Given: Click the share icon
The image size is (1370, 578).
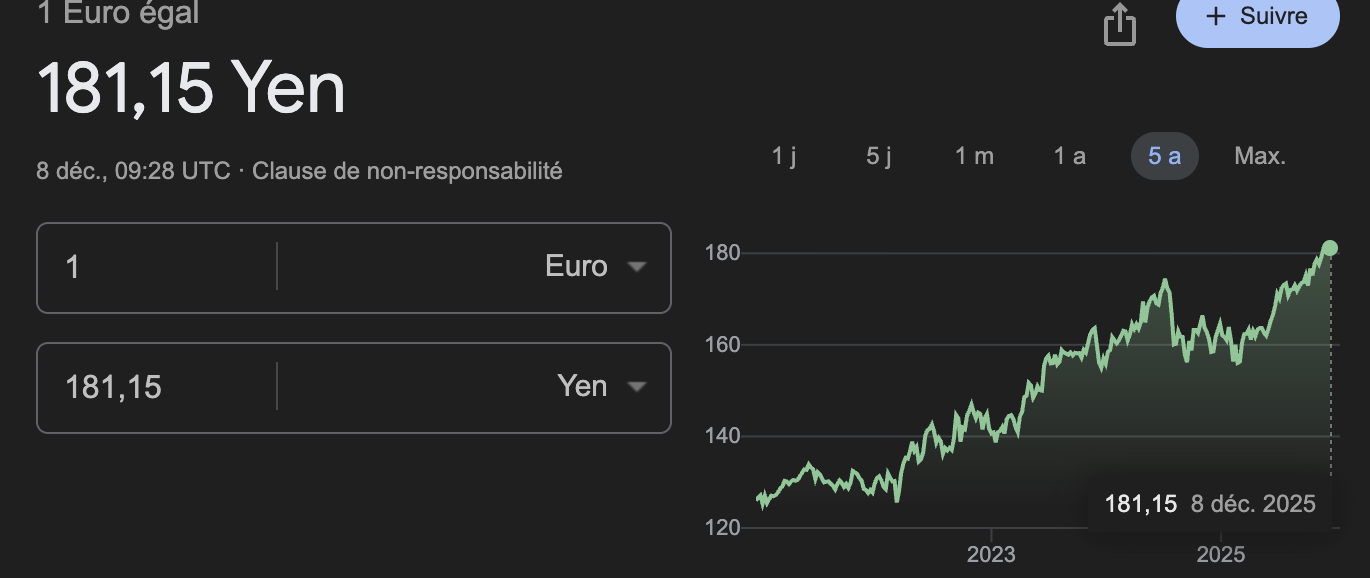Looking at the screenshot, I should click(1120, 25).
